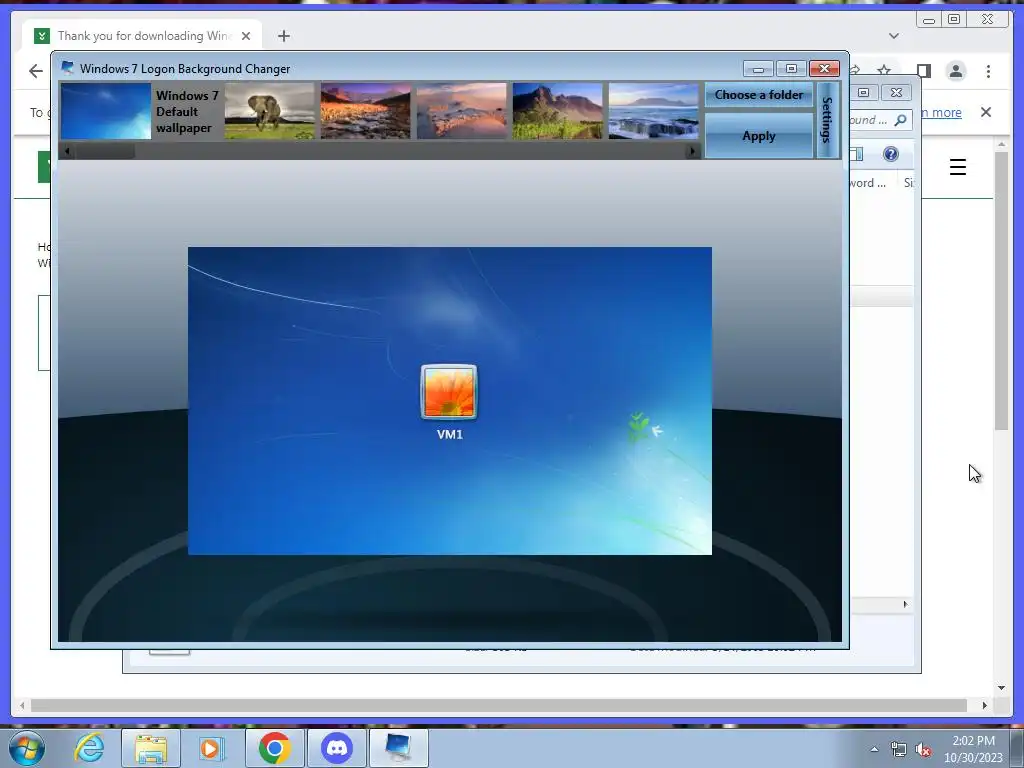Open Discord from the taskbar
The height and width of the screenshot is (768, 1024).
[x=337, y=748]
